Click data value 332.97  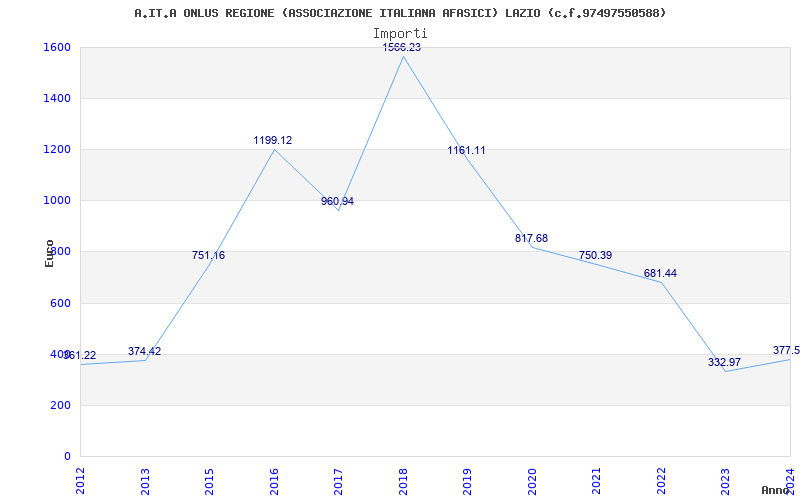(x=724, y=363)
